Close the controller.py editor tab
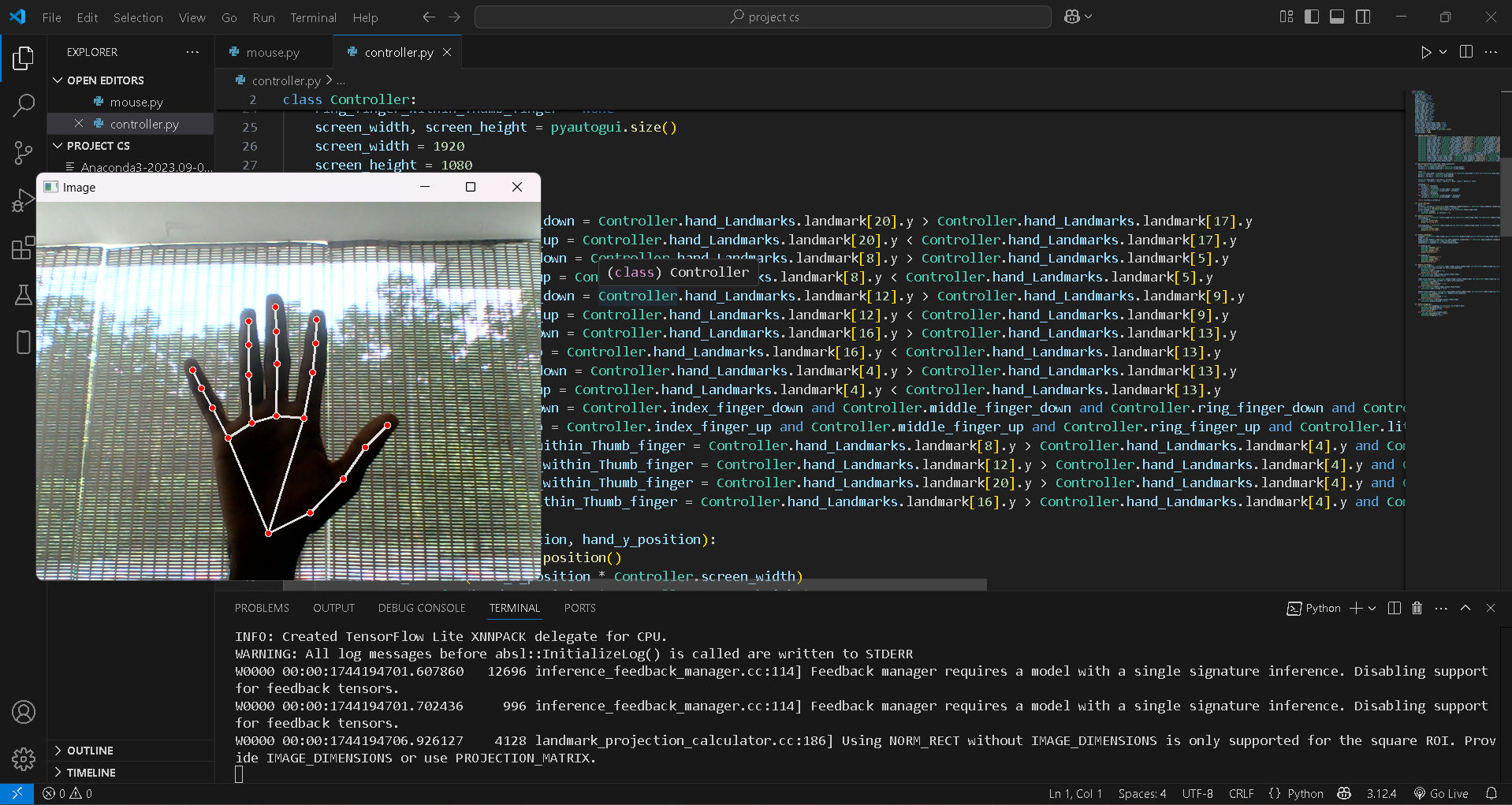1512x805 pixels. (447, 52)
